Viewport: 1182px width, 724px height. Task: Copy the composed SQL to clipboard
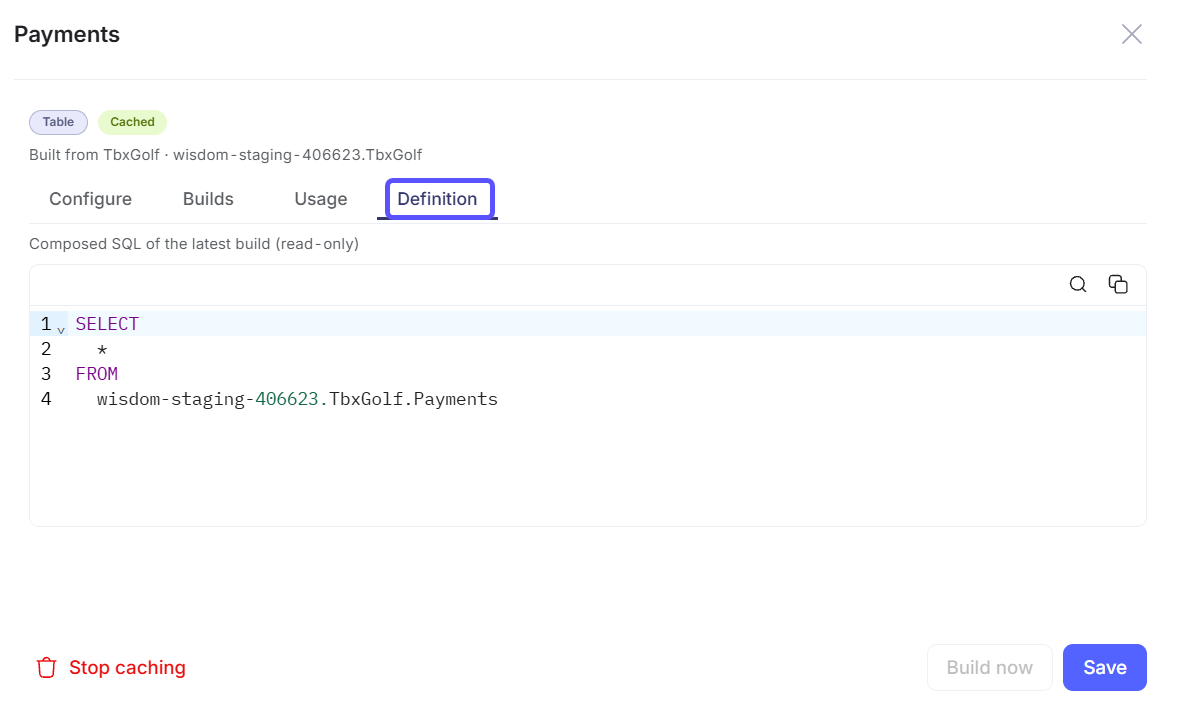[1118, 284]
